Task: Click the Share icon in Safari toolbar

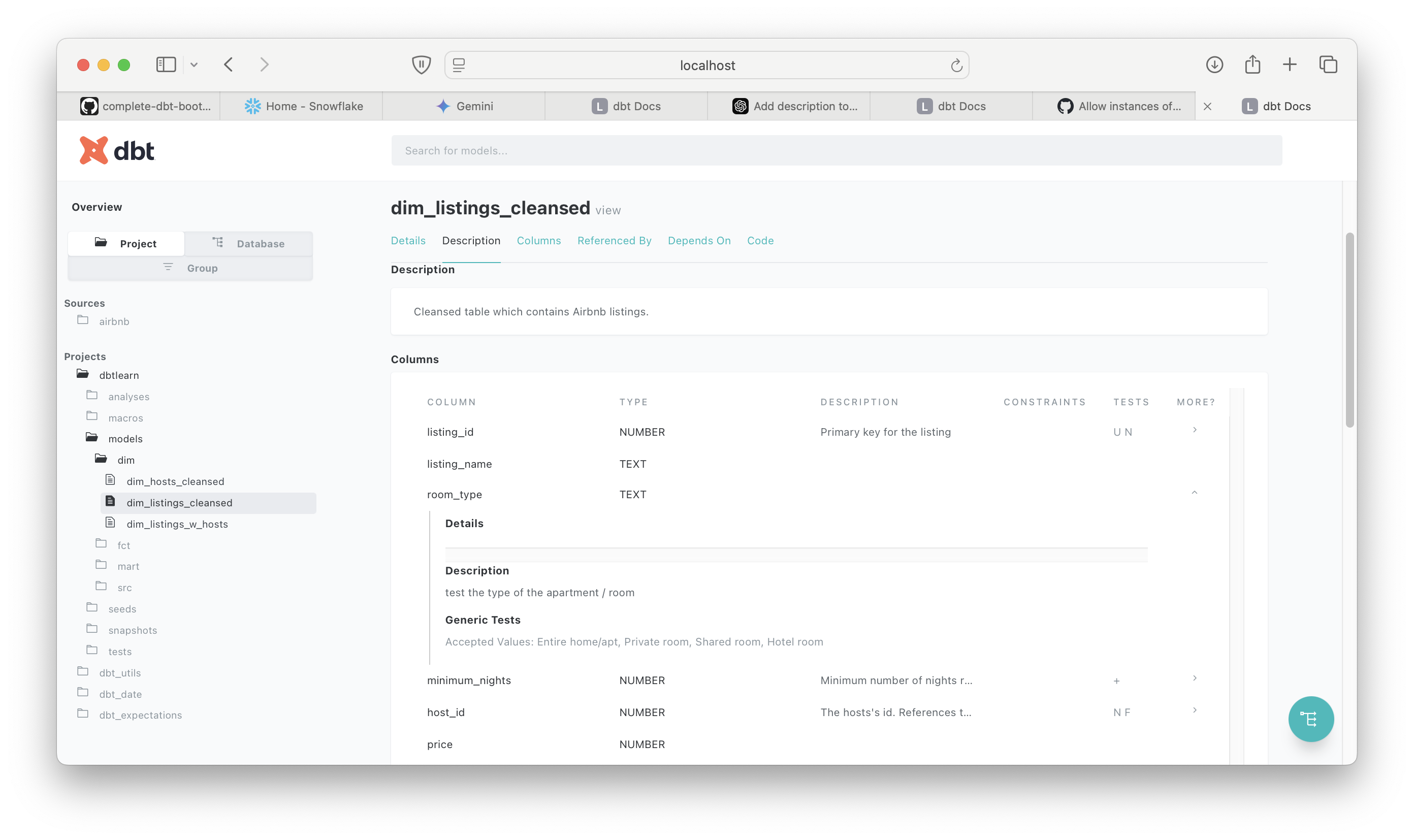Action: pos(1252,64)
